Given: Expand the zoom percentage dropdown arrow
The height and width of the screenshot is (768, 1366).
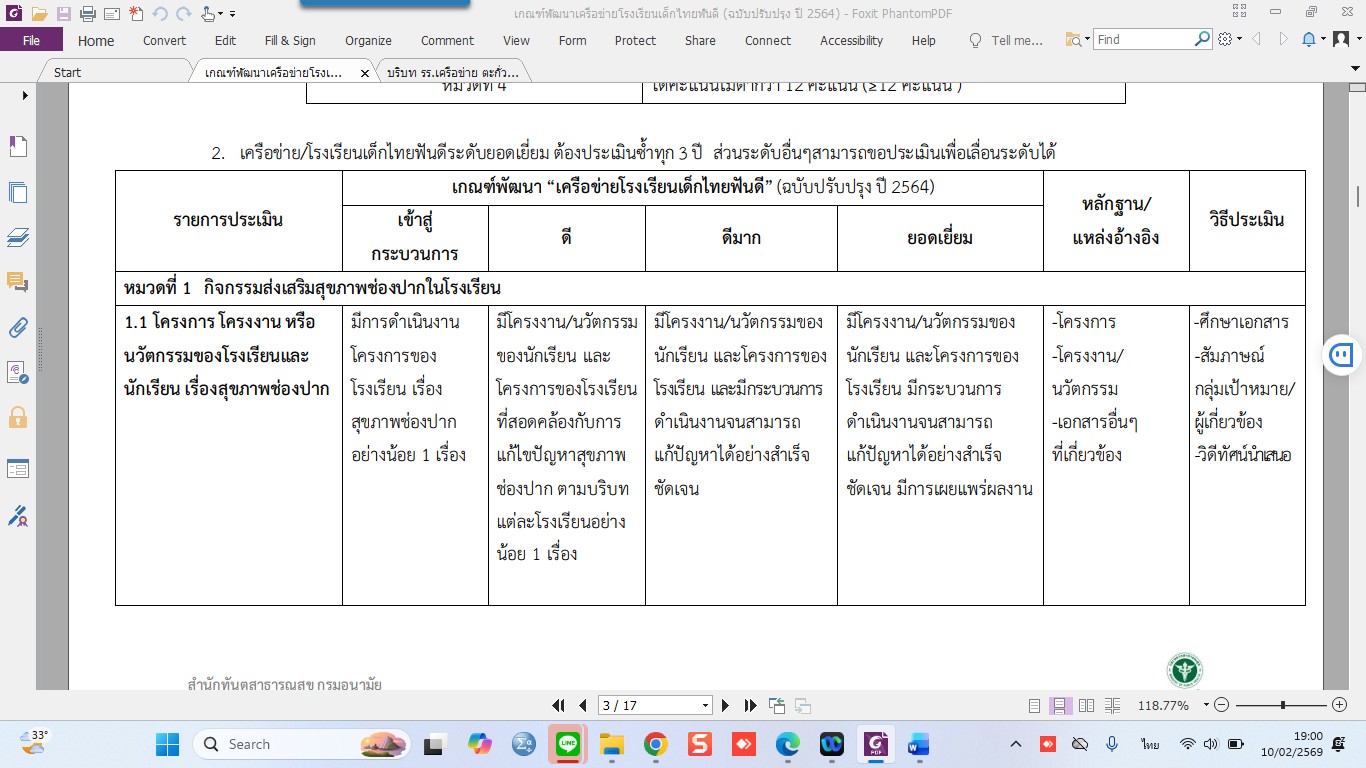Looking at the screenshot, I should 1206,705.
